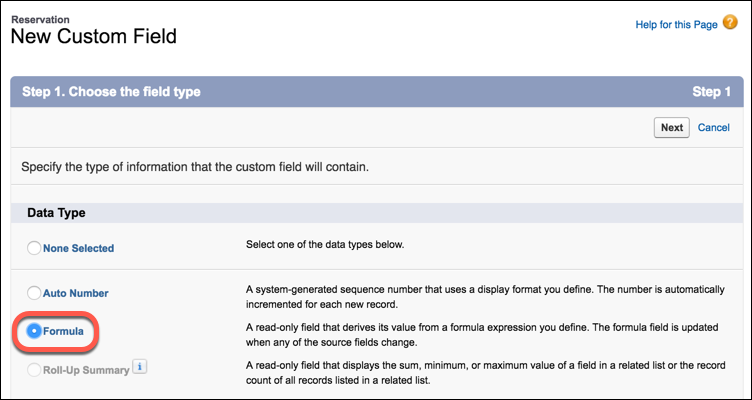Image resolution: width=752 pixels, height=400 pixels.
Task: Click the Reservation object name above the title
Action: (40, 20)
